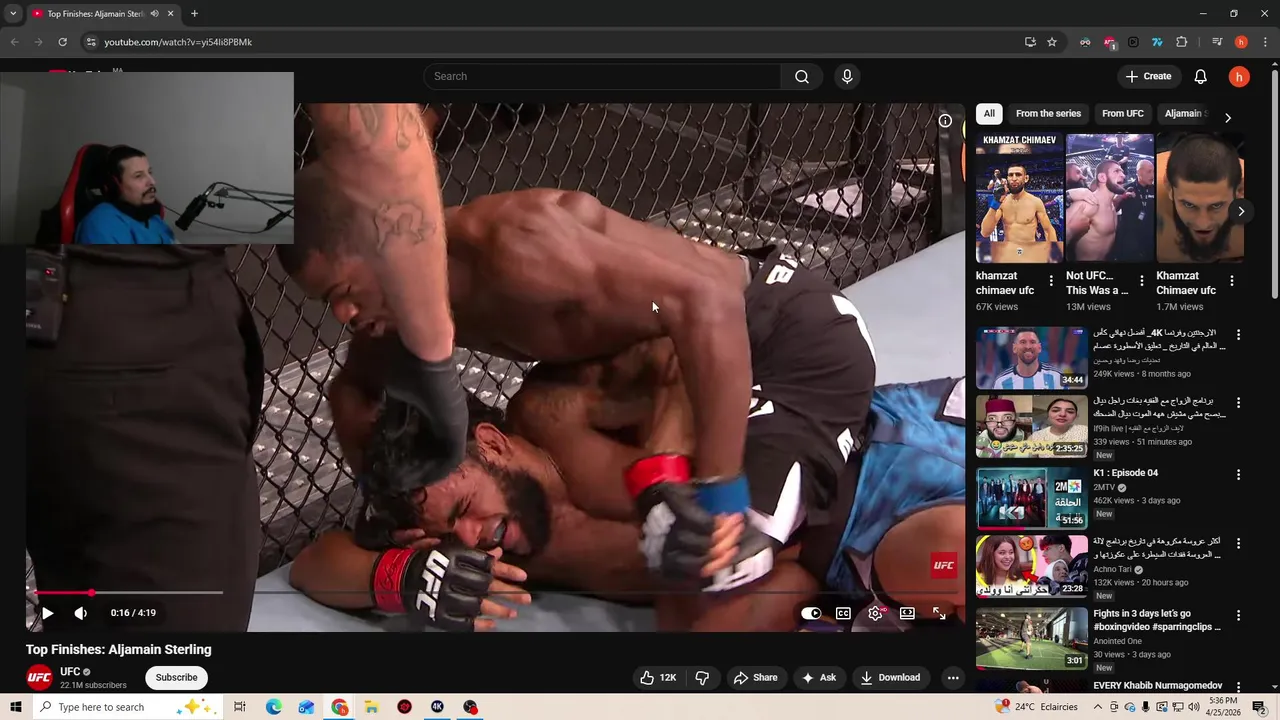Click the Download button
Image resolution: width=1280 pixels, height=720 pixels.
point(890,677)
